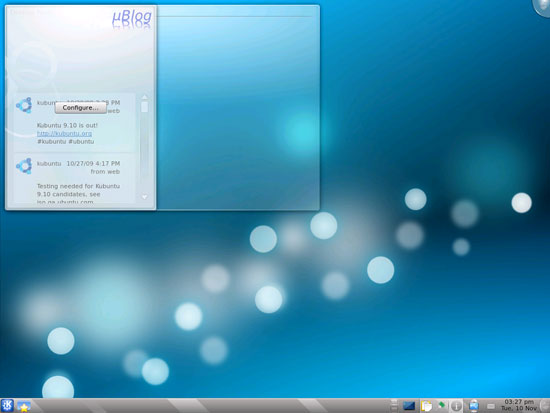Click the pager widget in the panel

pyautogui.click(x=394, y=406)
